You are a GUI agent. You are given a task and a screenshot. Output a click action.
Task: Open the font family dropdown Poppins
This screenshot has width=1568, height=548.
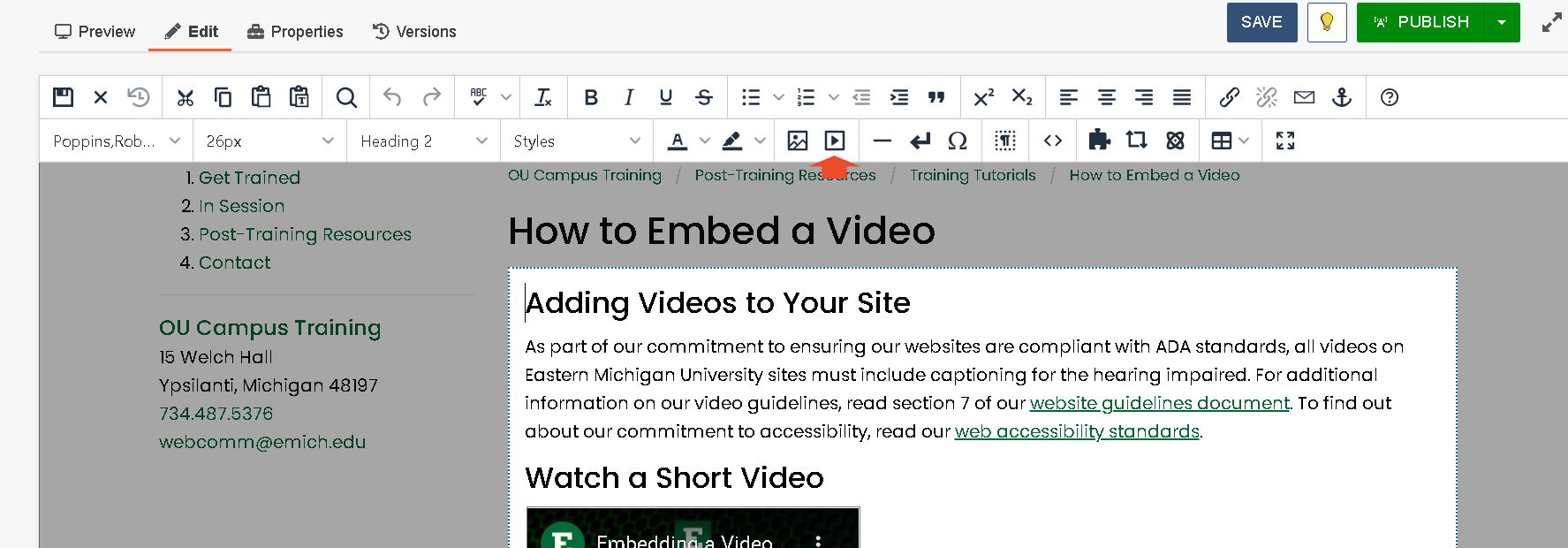pyautogui.click(x=117, y=141)
